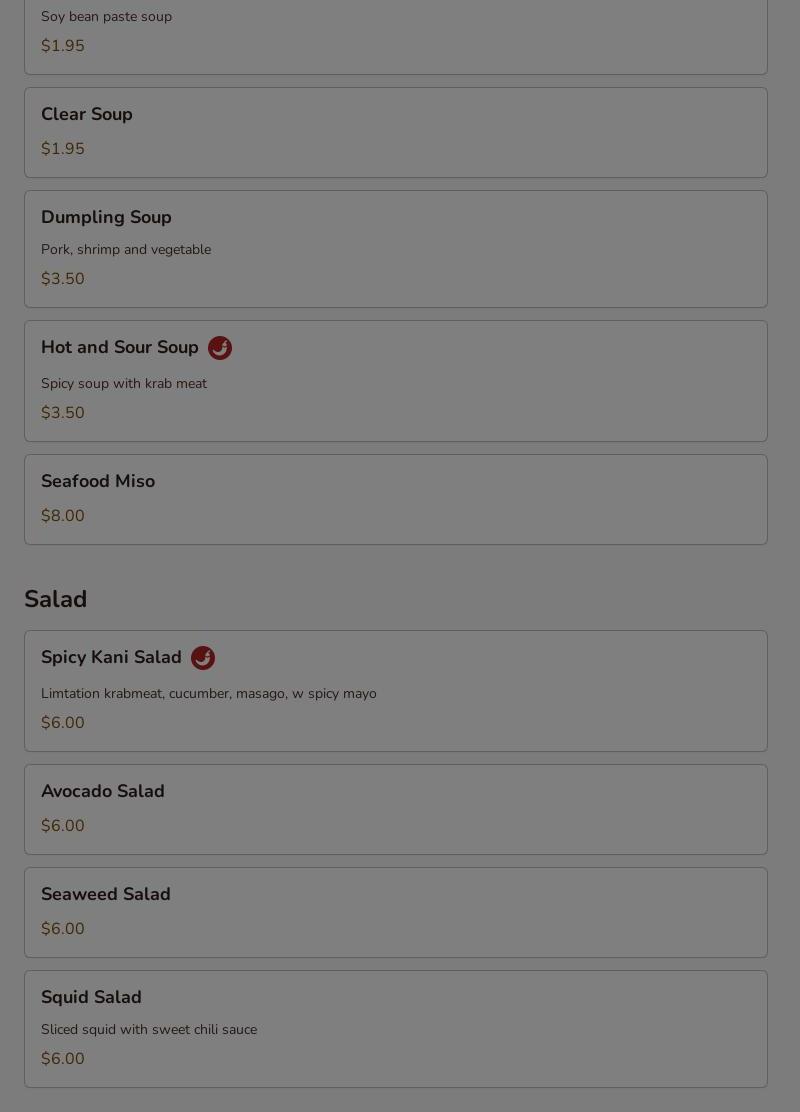This screenshot has height=1112, width=800.
Task: Open the Spicy Kani Salad title
Action: 111,657
